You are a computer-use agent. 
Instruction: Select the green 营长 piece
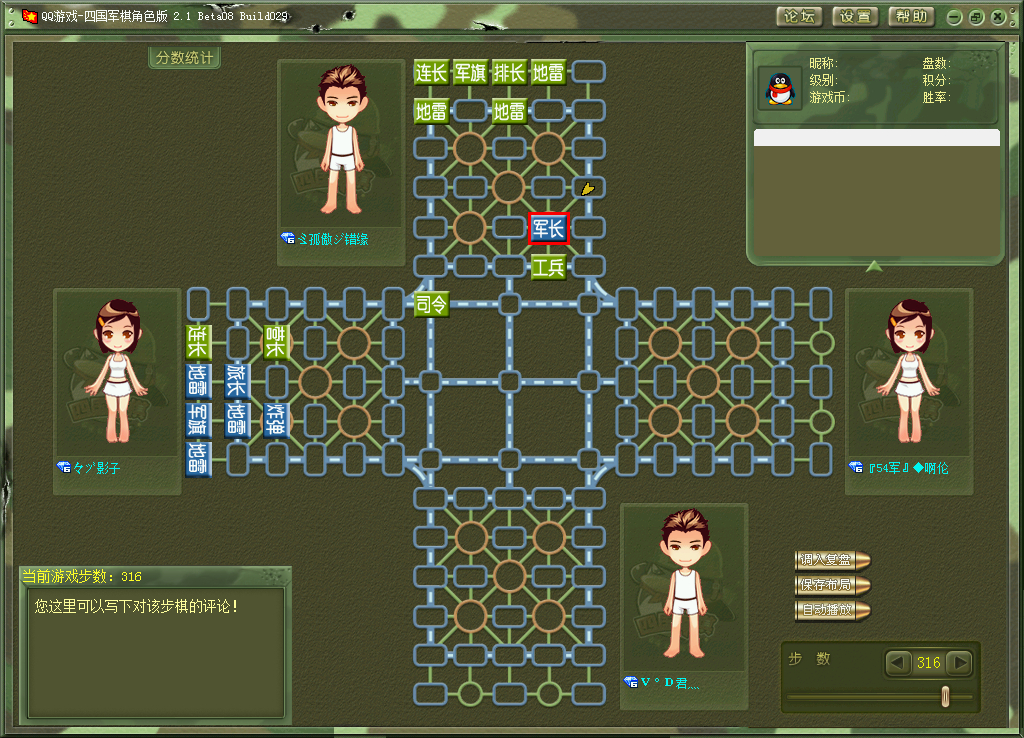click(276, 342)
